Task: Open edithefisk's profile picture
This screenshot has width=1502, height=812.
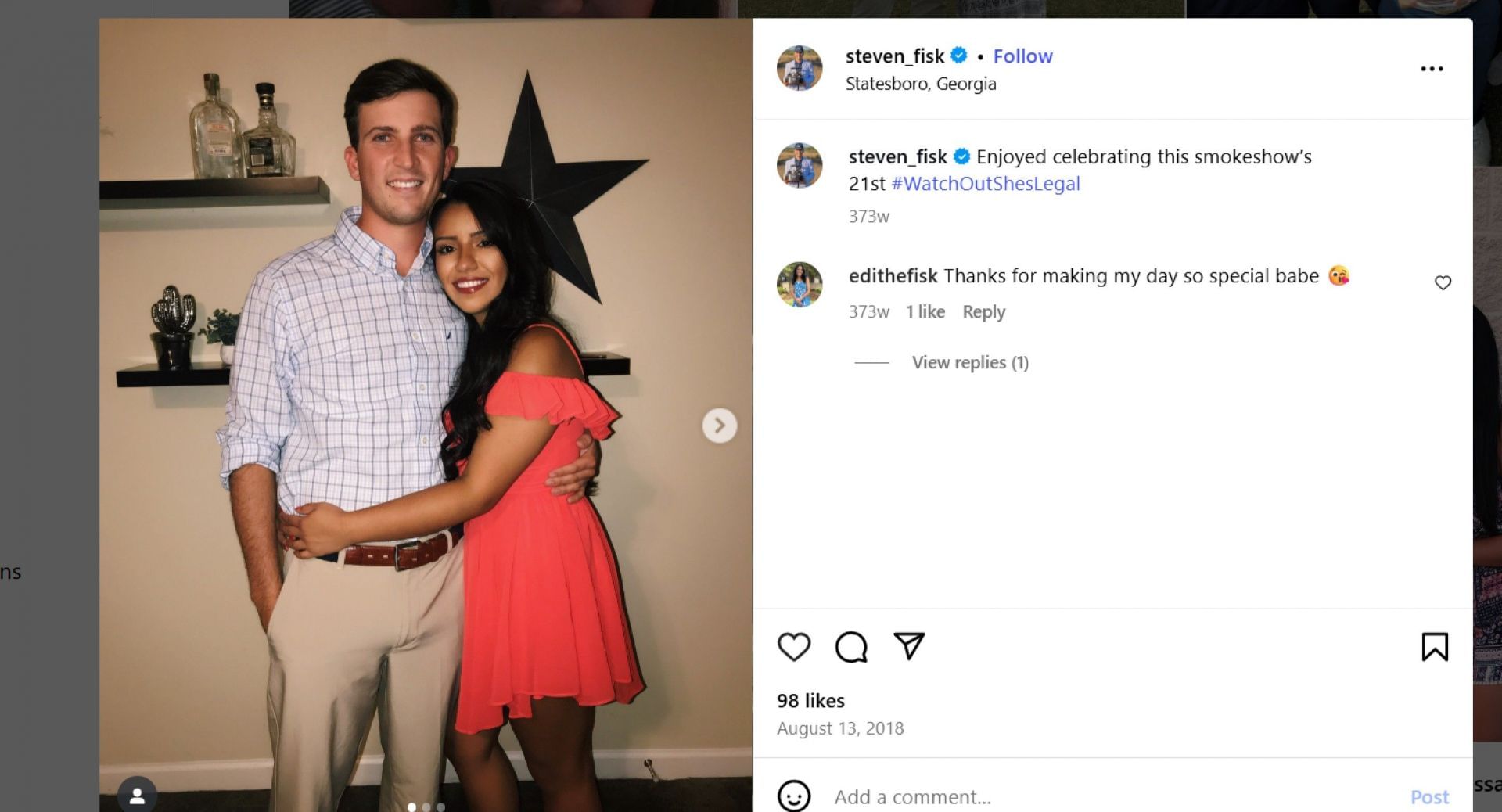Action: pos(799,285)
